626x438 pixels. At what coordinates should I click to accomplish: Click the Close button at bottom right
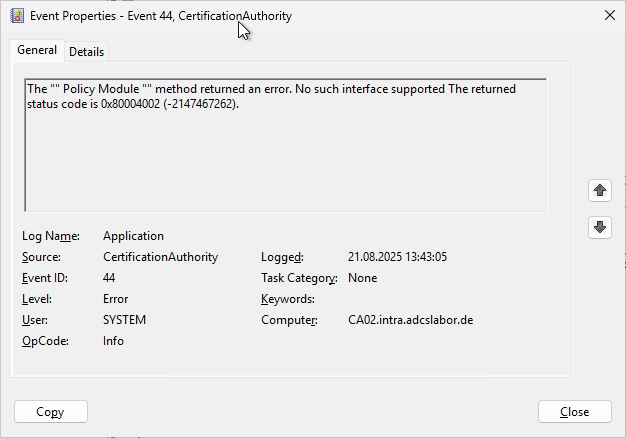[x=574, y=412]
